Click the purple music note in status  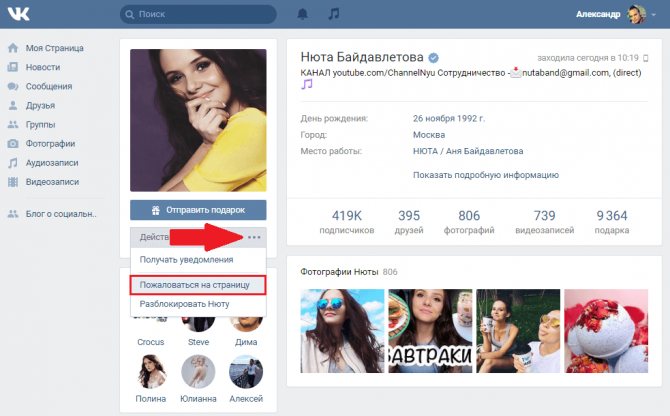[307, 84]
